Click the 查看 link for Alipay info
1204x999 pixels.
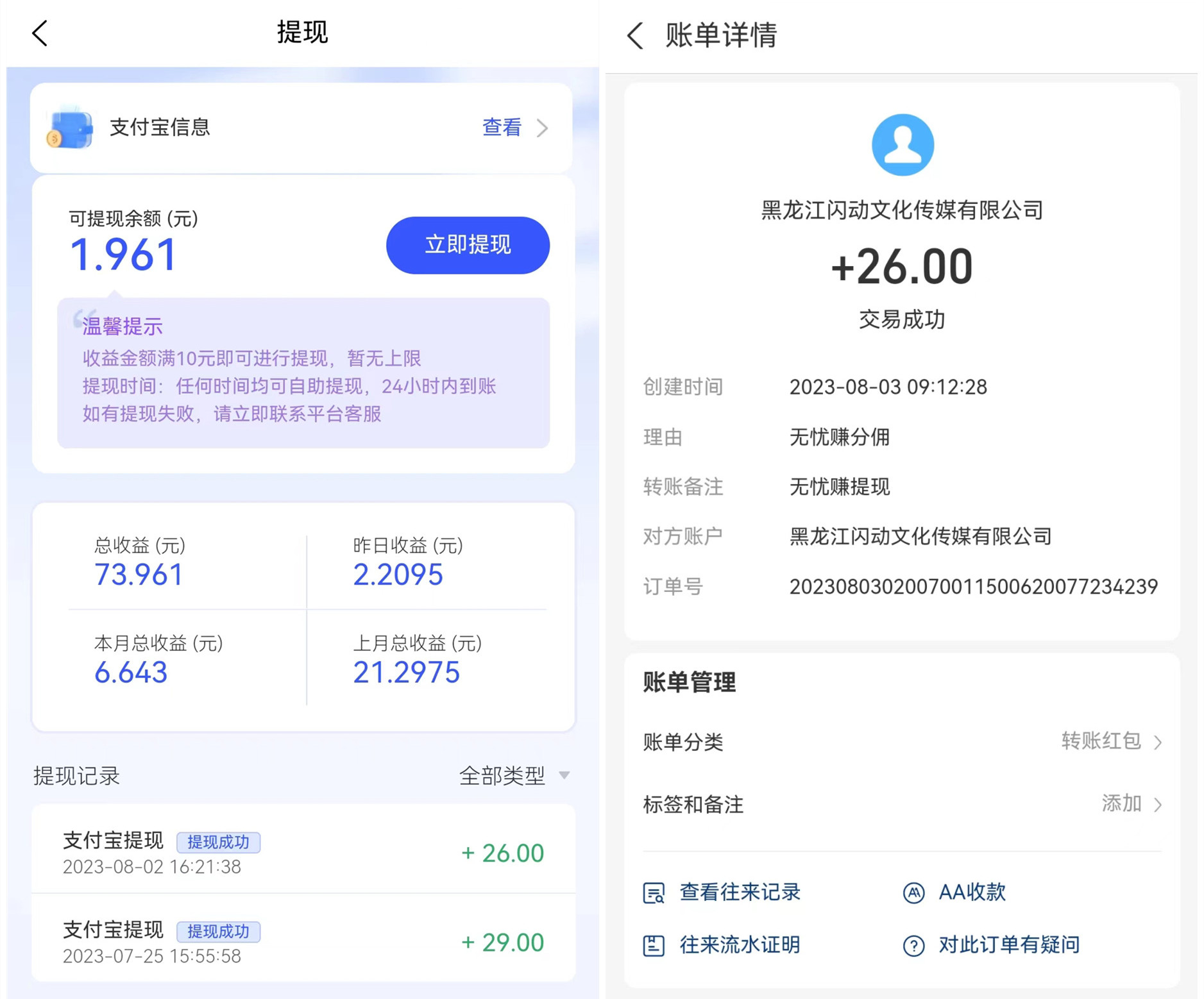501,128
